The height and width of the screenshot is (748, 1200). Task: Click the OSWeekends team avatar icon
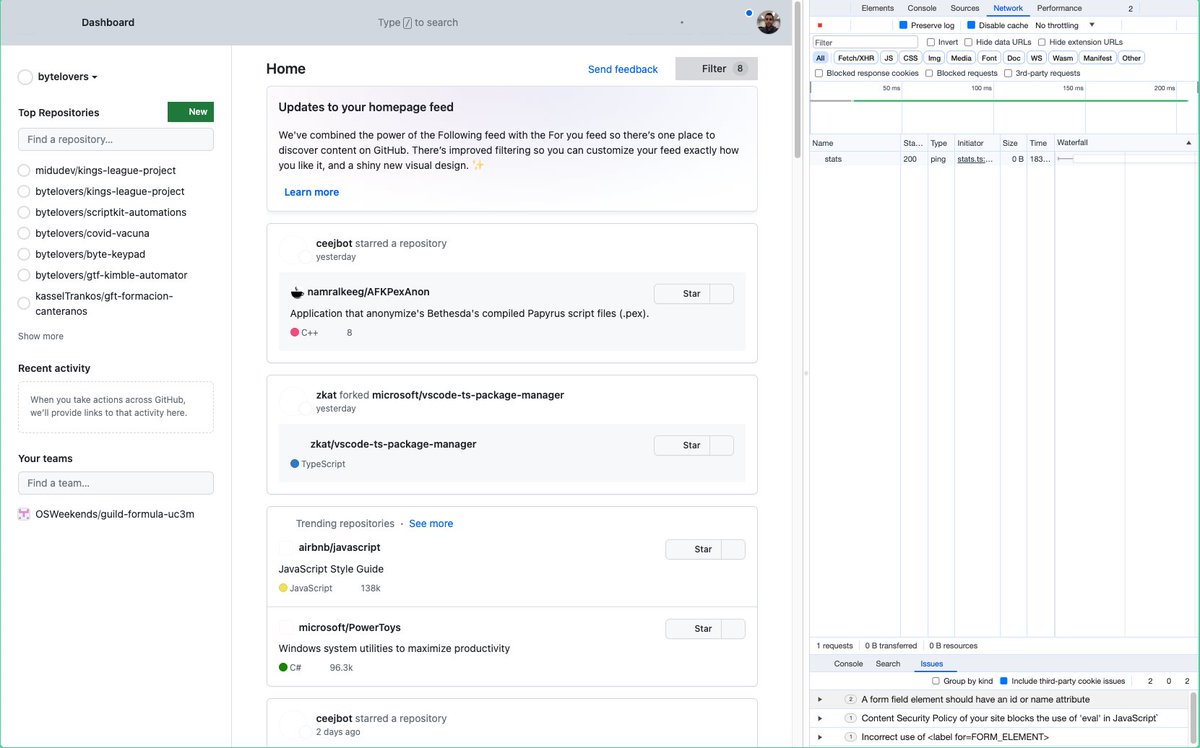point(24,514)
